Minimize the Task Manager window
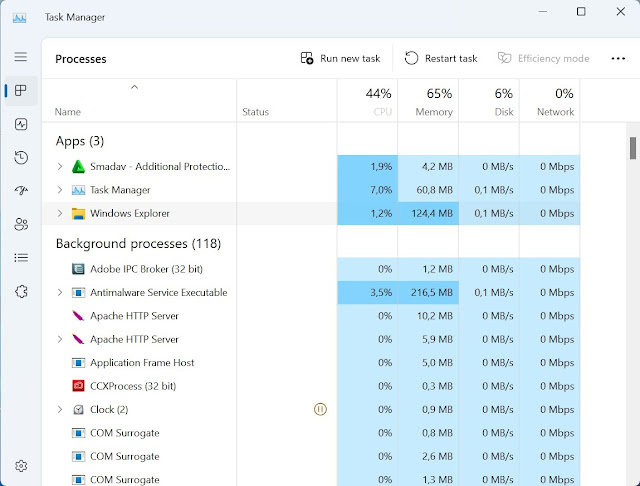Viewport: 640px width, 486px height. point(542,11)
